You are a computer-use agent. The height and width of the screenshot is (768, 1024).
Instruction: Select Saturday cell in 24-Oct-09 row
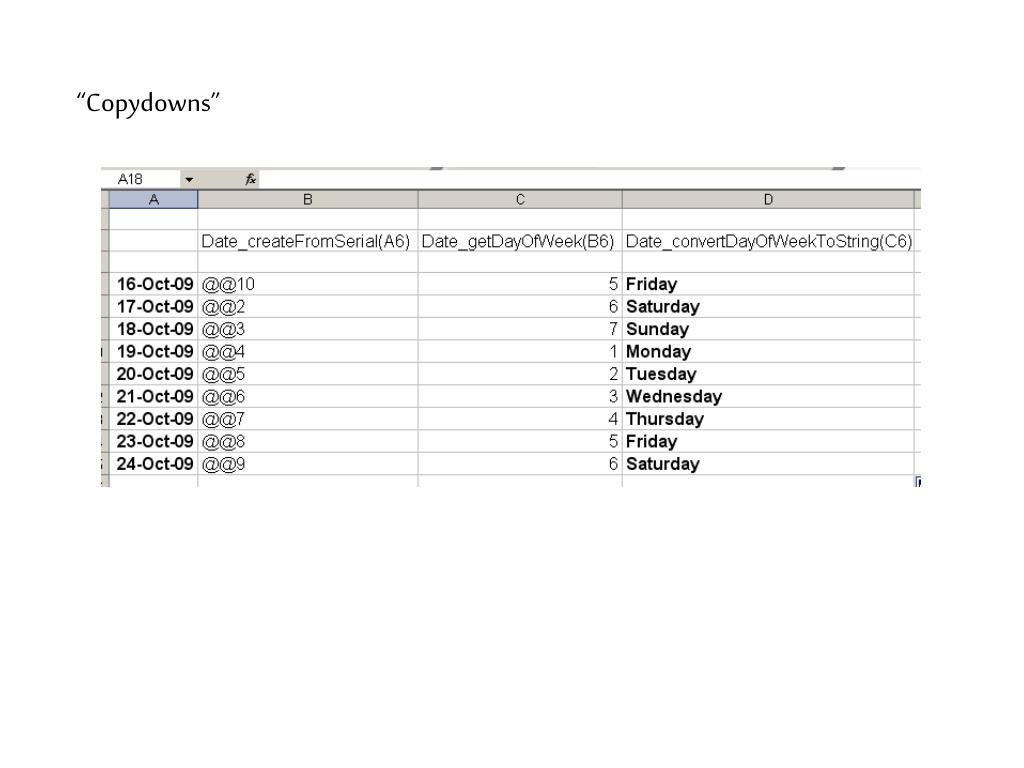click(x=768, y=464)
